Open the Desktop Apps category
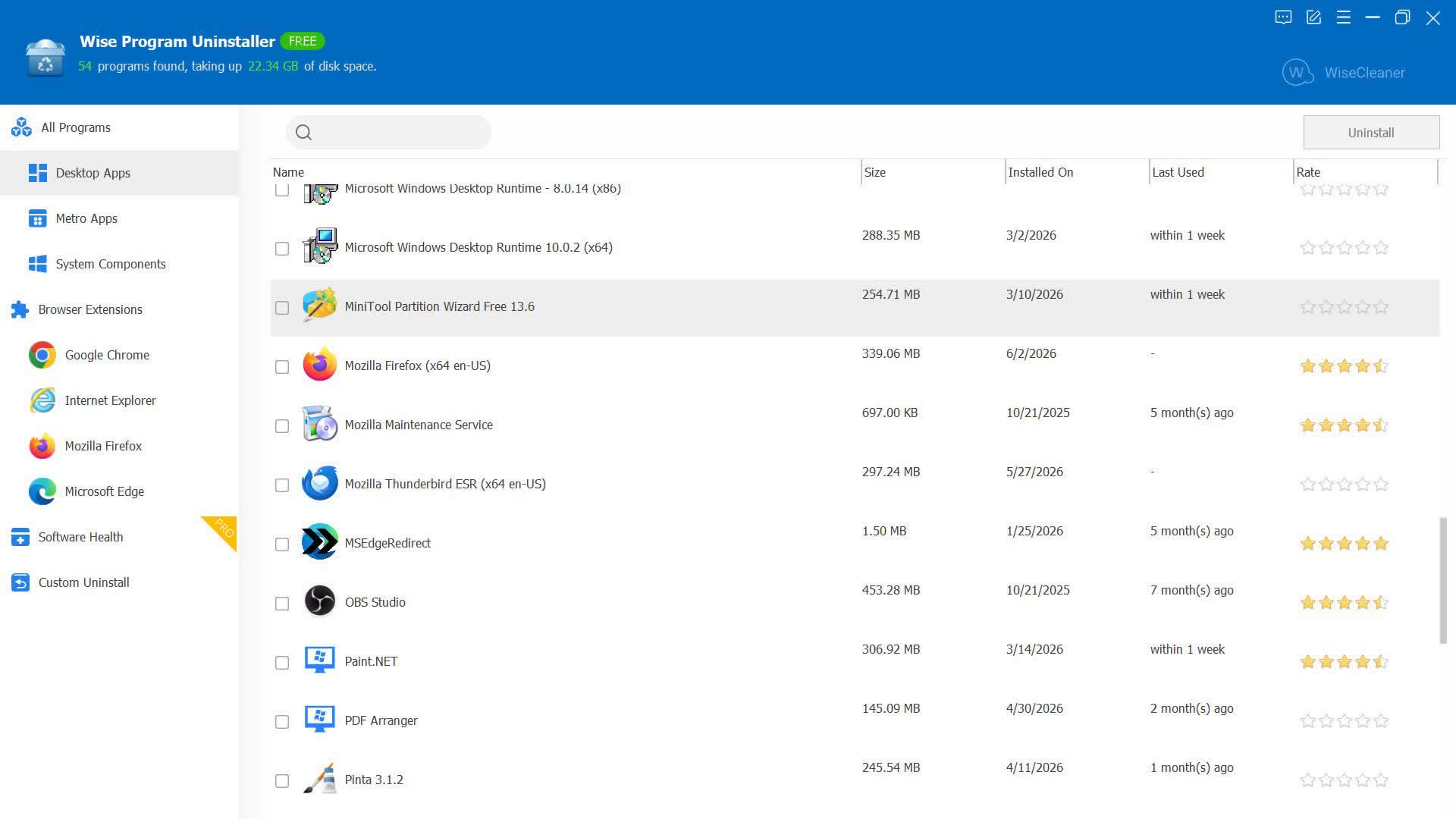Screen dimensions: 1456x819 point(119,173)
